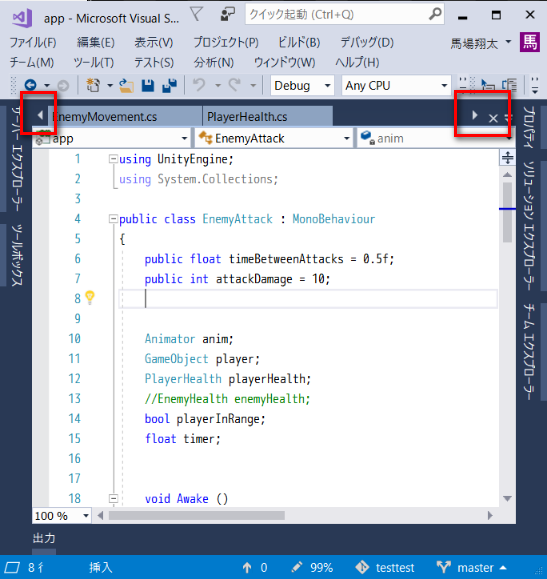Screen dimensions: 547x579
Task: Click the horizontal scrollbar thumb in the editor
Action: pyautogui.click(x=196, y=515)
